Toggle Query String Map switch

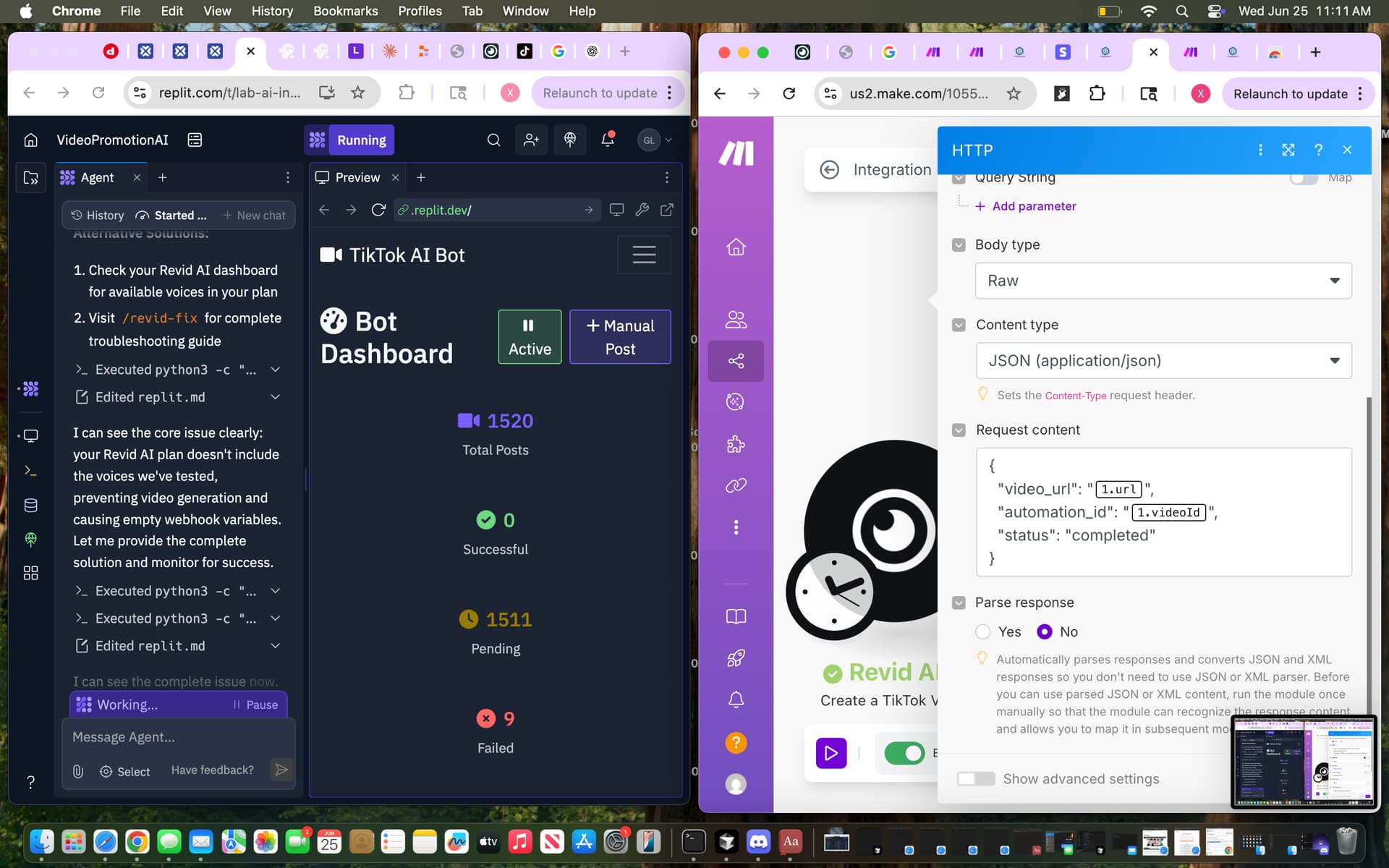[x=1304, y=179]
